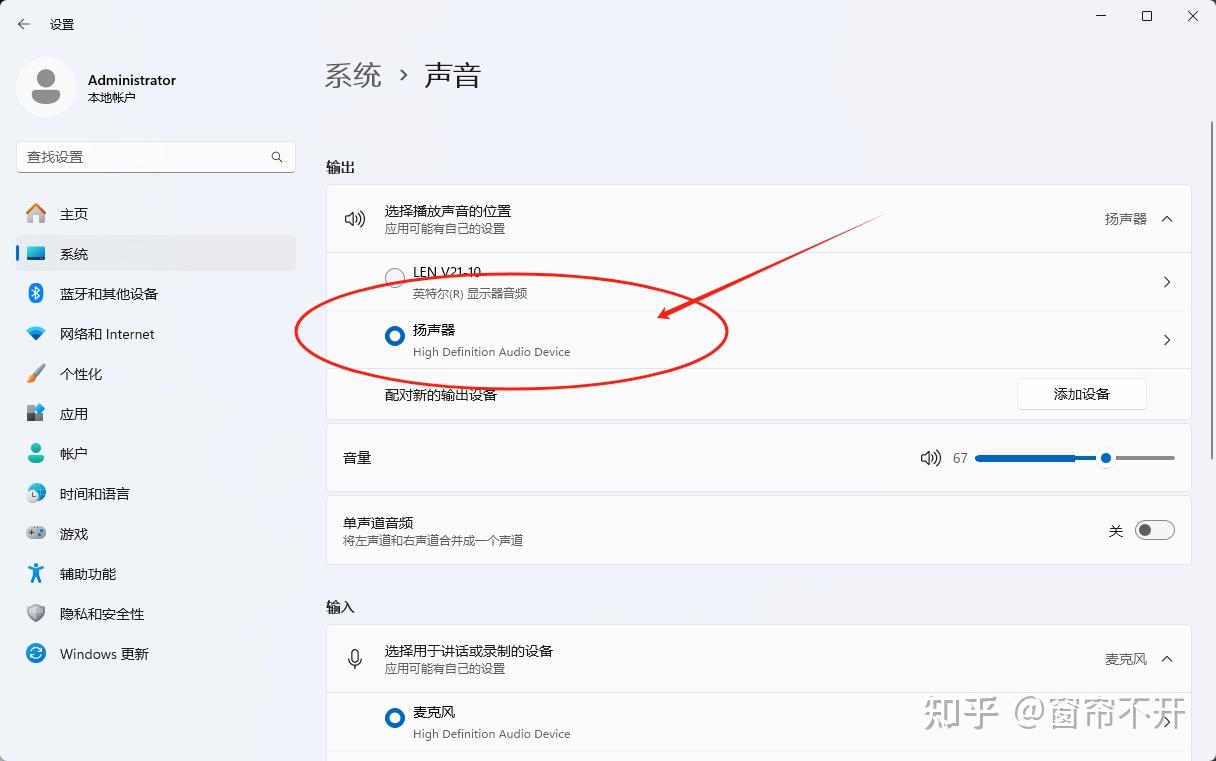This screenshot has height=761, width=1216.
Task: Open the Windows 更新 sync icon
Action: [36, 654]
